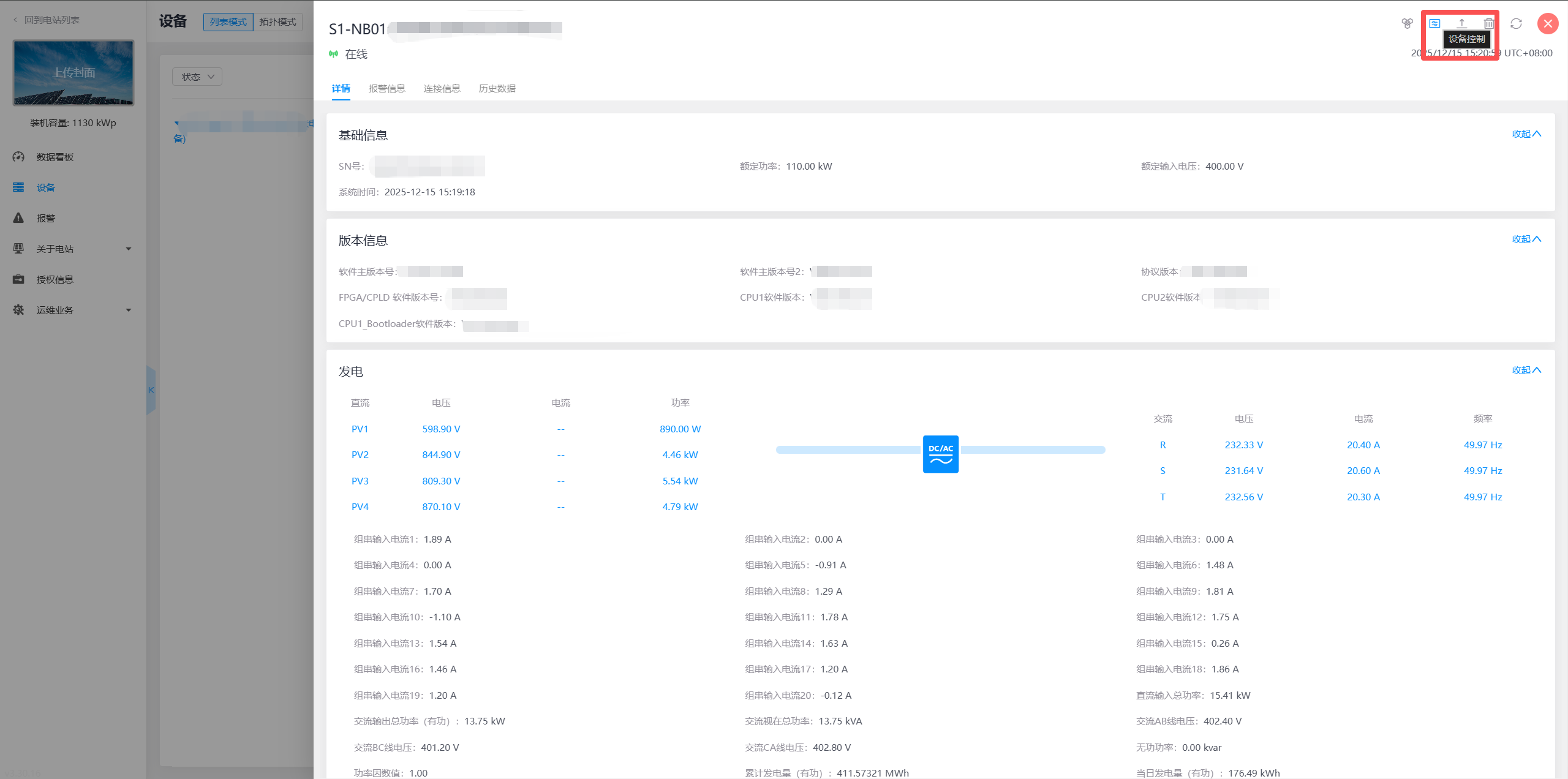The image size is (1568, 779).
Task: Click the 上传封面 cover thumbnail
Action: click(x=73, y=72)
